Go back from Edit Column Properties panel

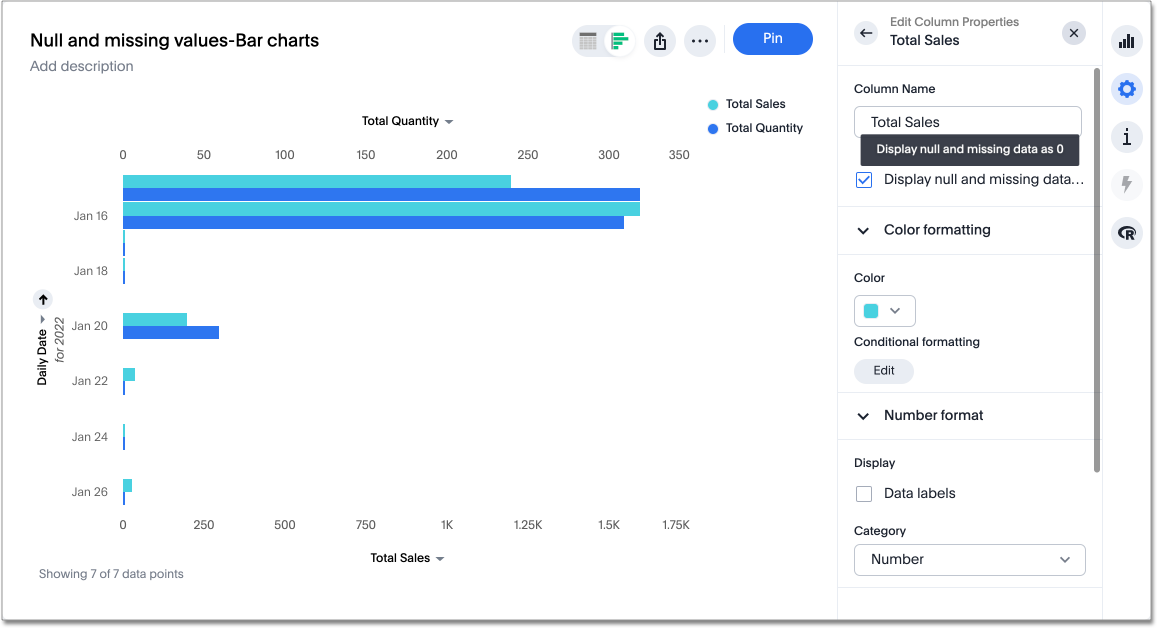(865, 32)
